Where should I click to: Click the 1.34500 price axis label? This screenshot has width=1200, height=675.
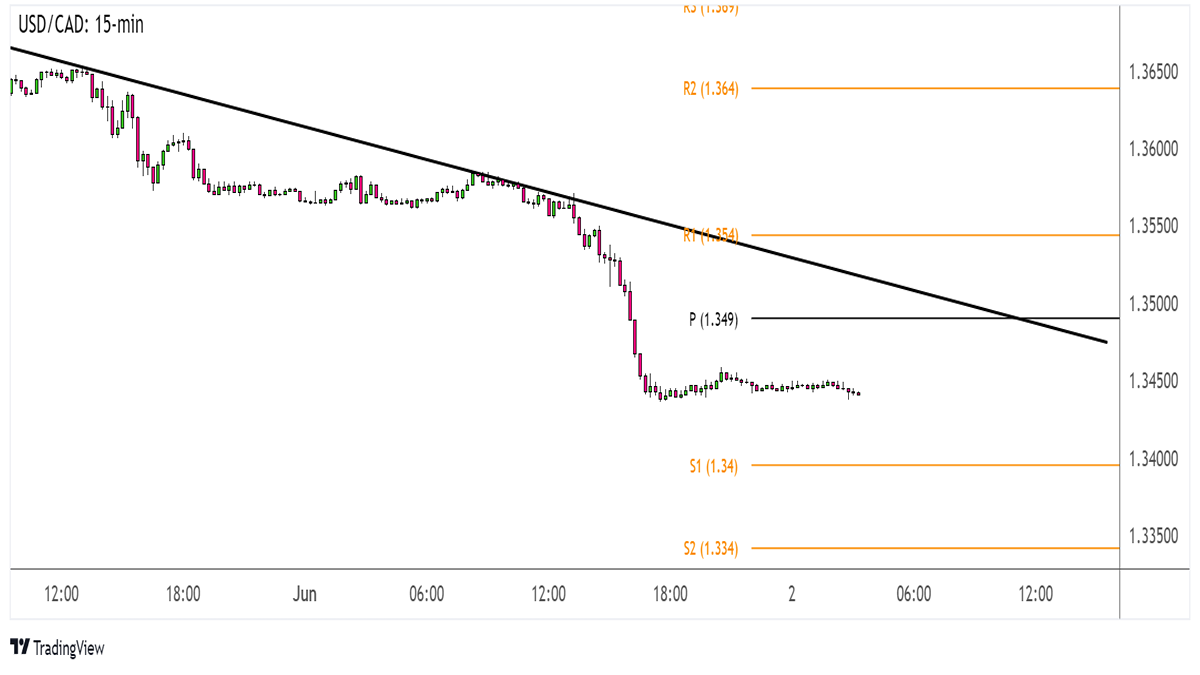click(1158, 381)
